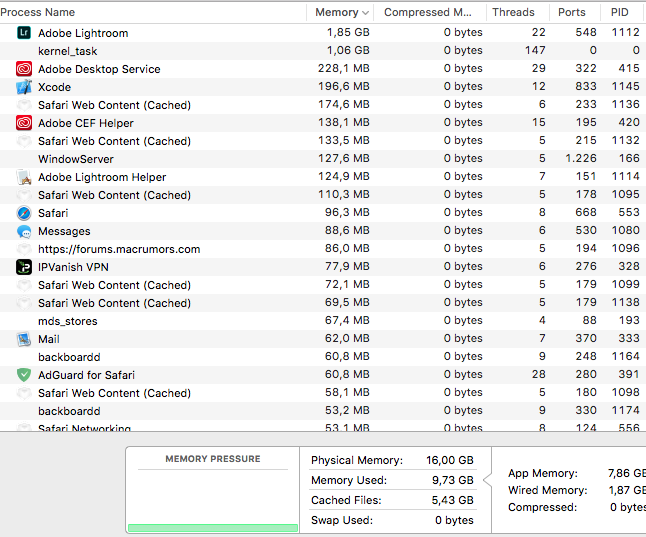646x537 pixels.
Task: Click the Xcode app icon
Action: [24, 87]
